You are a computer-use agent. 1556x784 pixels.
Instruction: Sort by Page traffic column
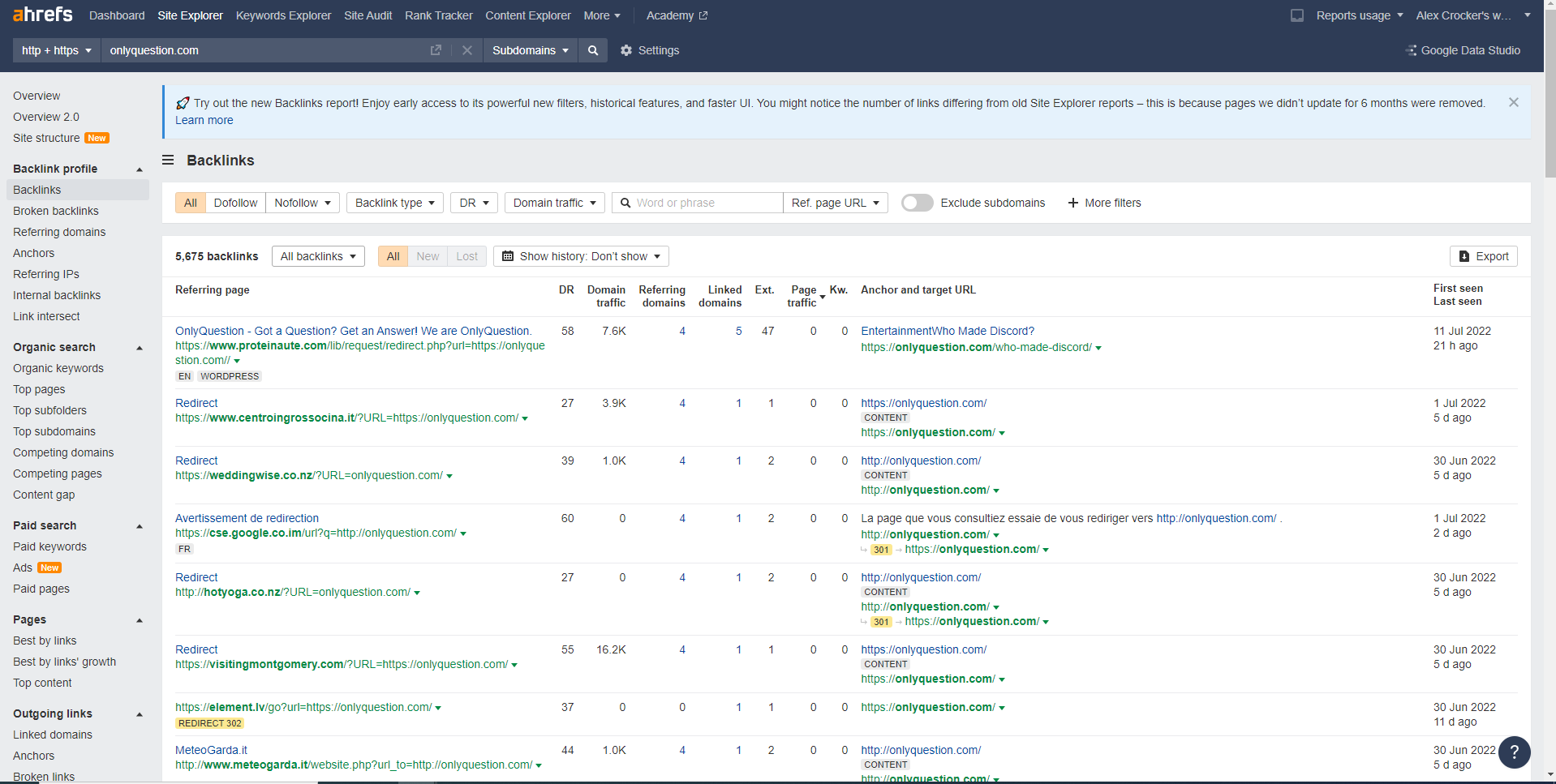coord(802,296)
